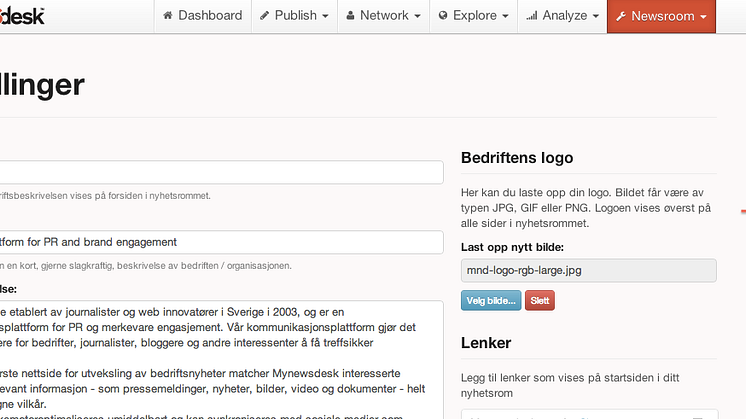Viewport: 746px width, 419px height.
Task: Click the Dashboard home icon
Action: tap(167, 16)
